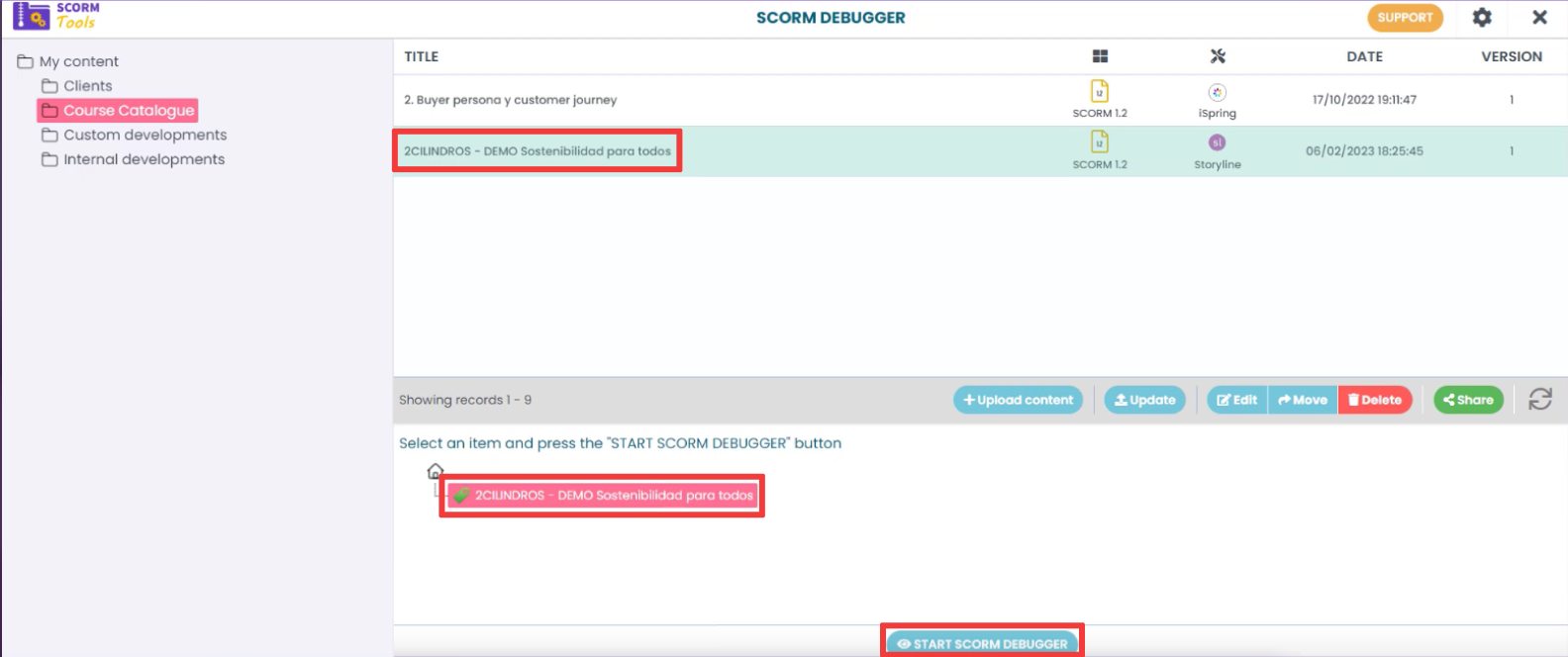Click the grid type column header icon

click(x=1100, y=56)
